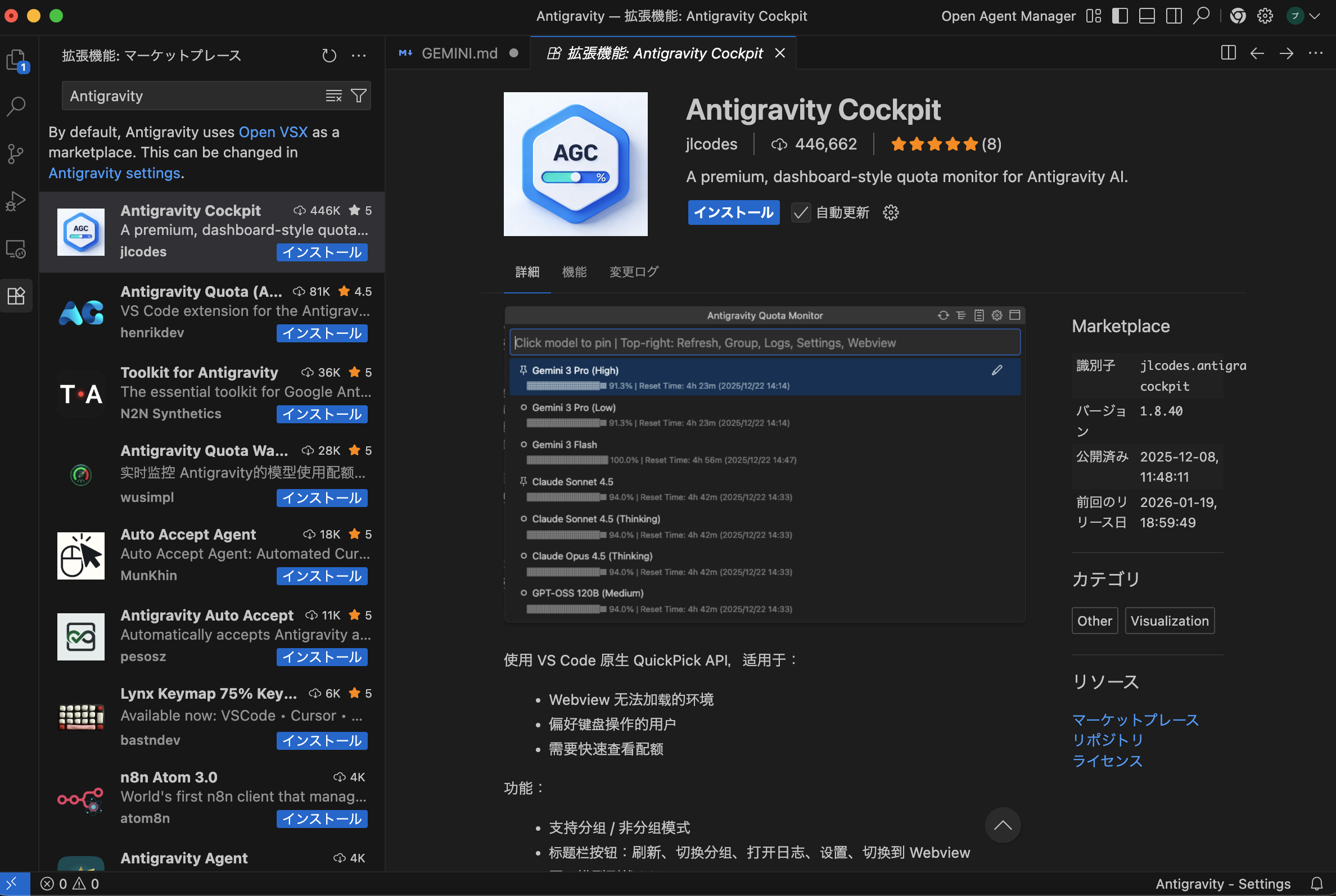The width and height of the screenshot is (1336, 896).
Task: Open the browser icon in the title bar
Action: pos(1238,15)
